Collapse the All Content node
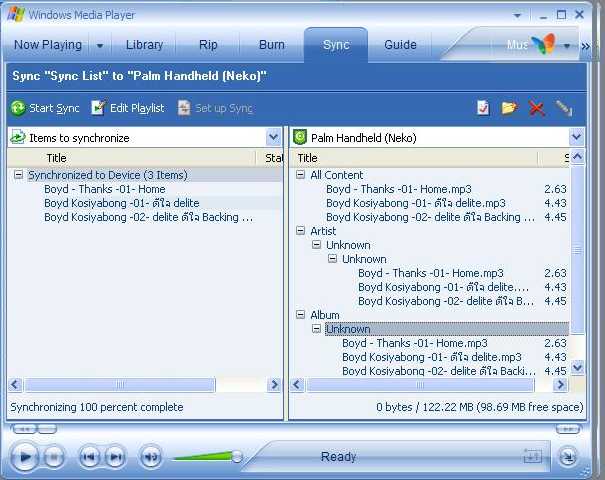 pyautogui.click(x=300, y=174)
